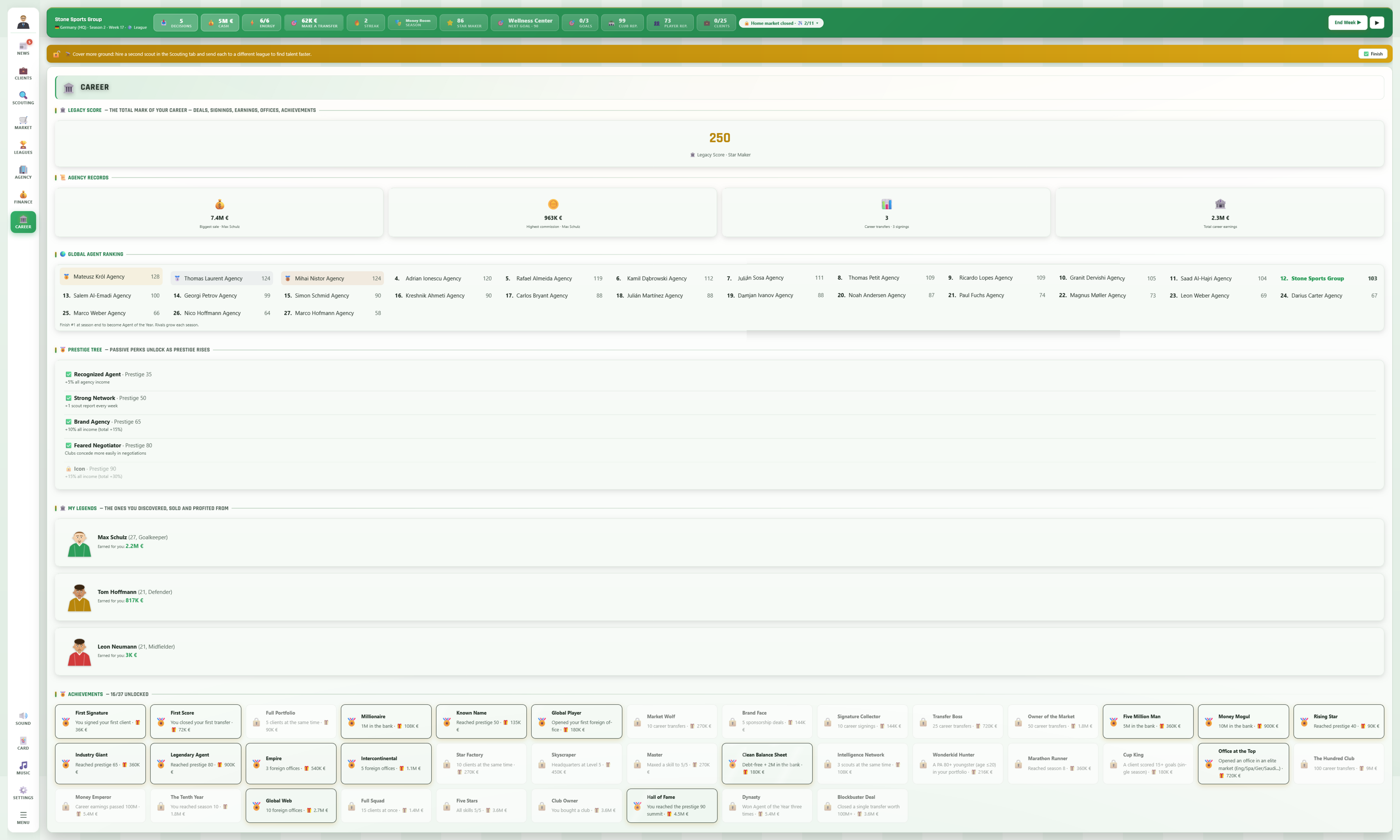Open the Millionaire achievement card
Viewport: 1400px width, 840px height.
point(386,721)
